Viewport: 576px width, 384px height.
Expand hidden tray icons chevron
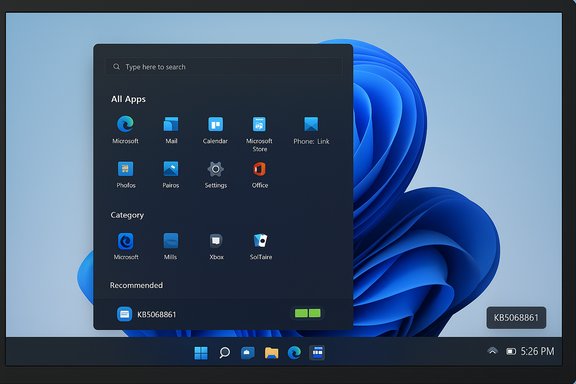pyautogui.click(x=493, y=351)
